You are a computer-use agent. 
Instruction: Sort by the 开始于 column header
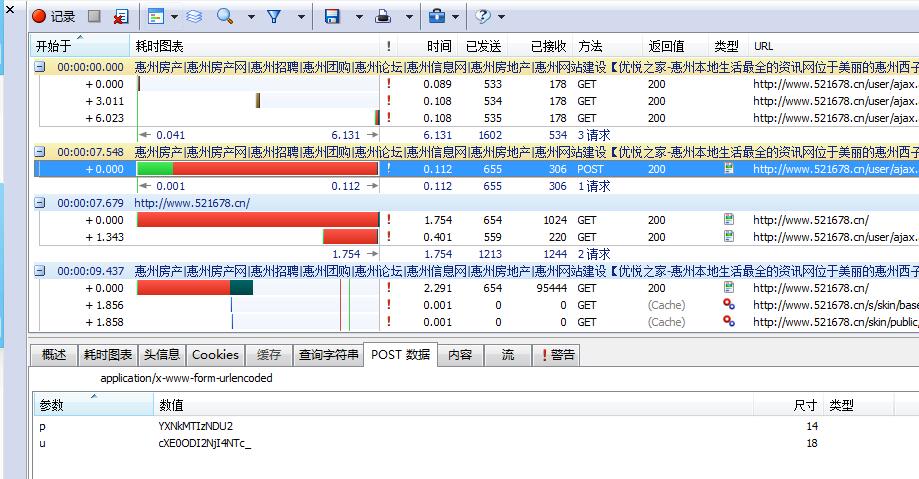tap(80, 46)
